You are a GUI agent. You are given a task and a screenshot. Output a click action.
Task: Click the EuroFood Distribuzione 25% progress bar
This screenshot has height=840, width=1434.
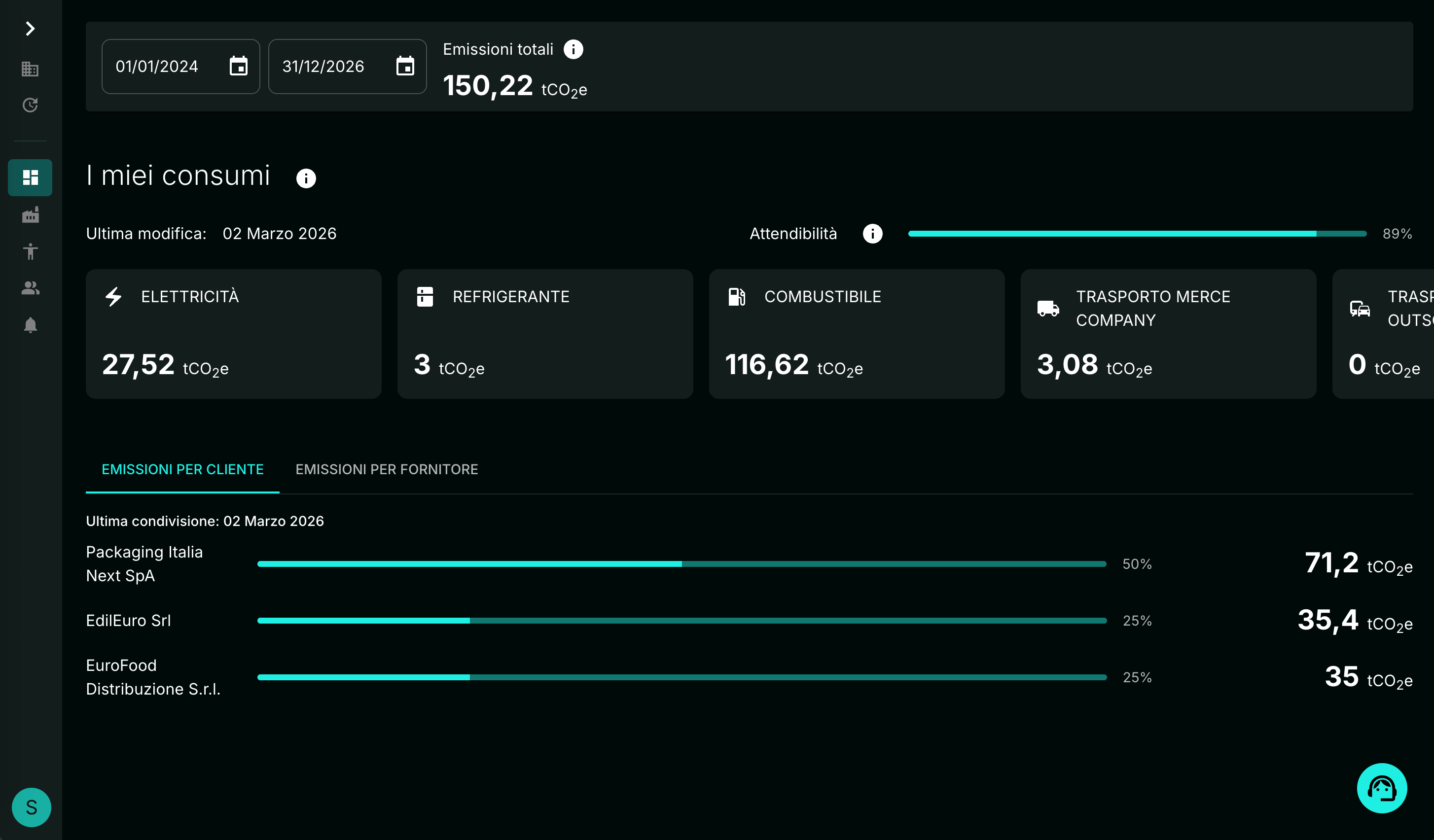681,677
